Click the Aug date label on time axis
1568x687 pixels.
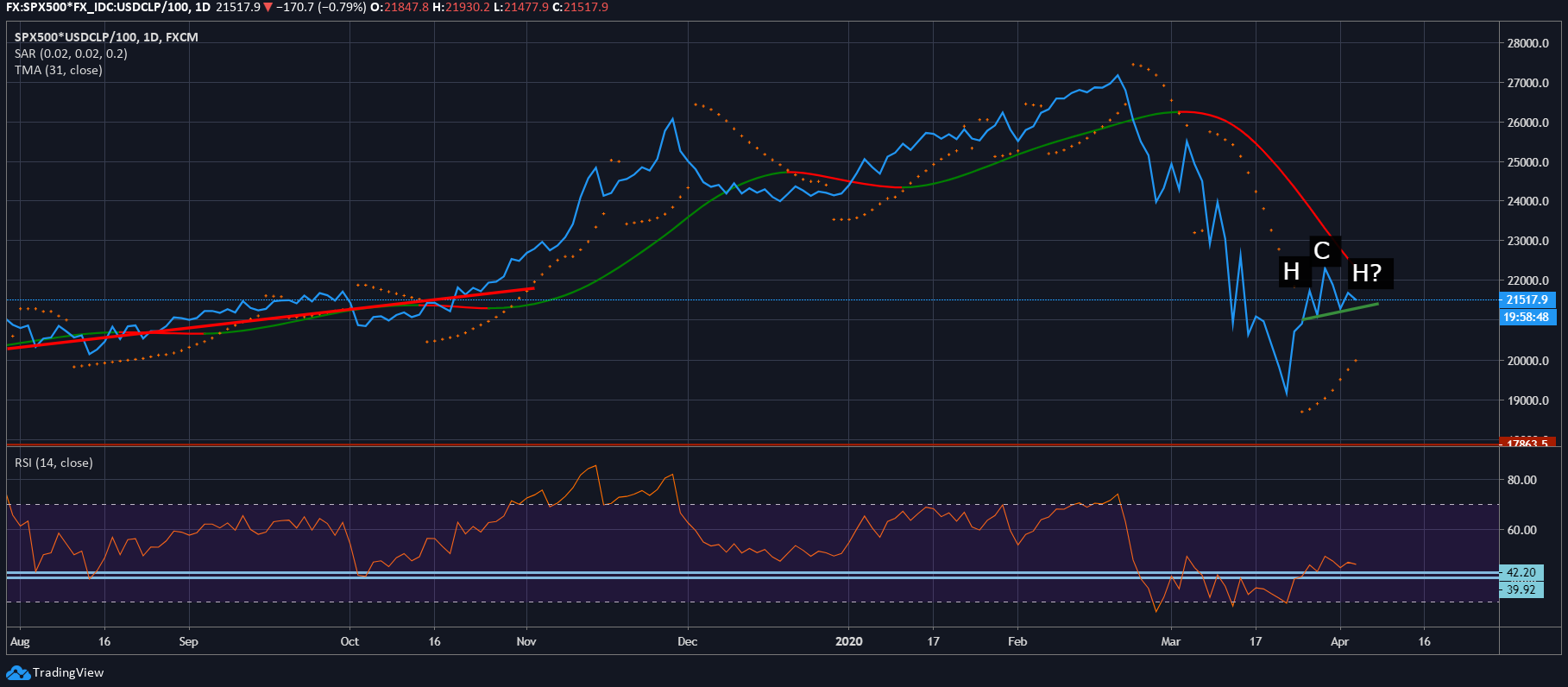(20, 641)
